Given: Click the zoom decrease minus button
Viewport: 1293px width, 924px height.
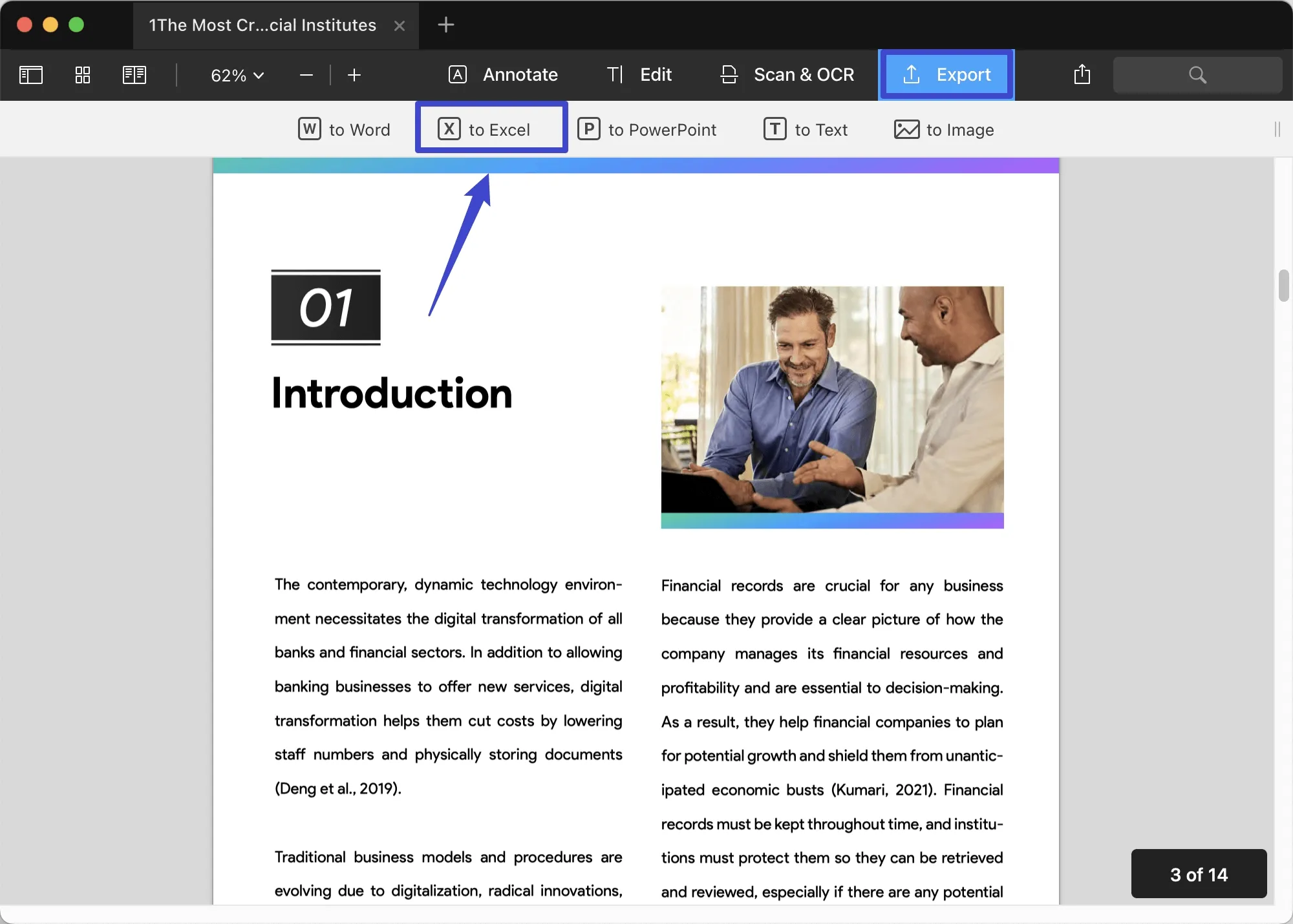Looking at the screenshot, I should click(x=307, y=74).
